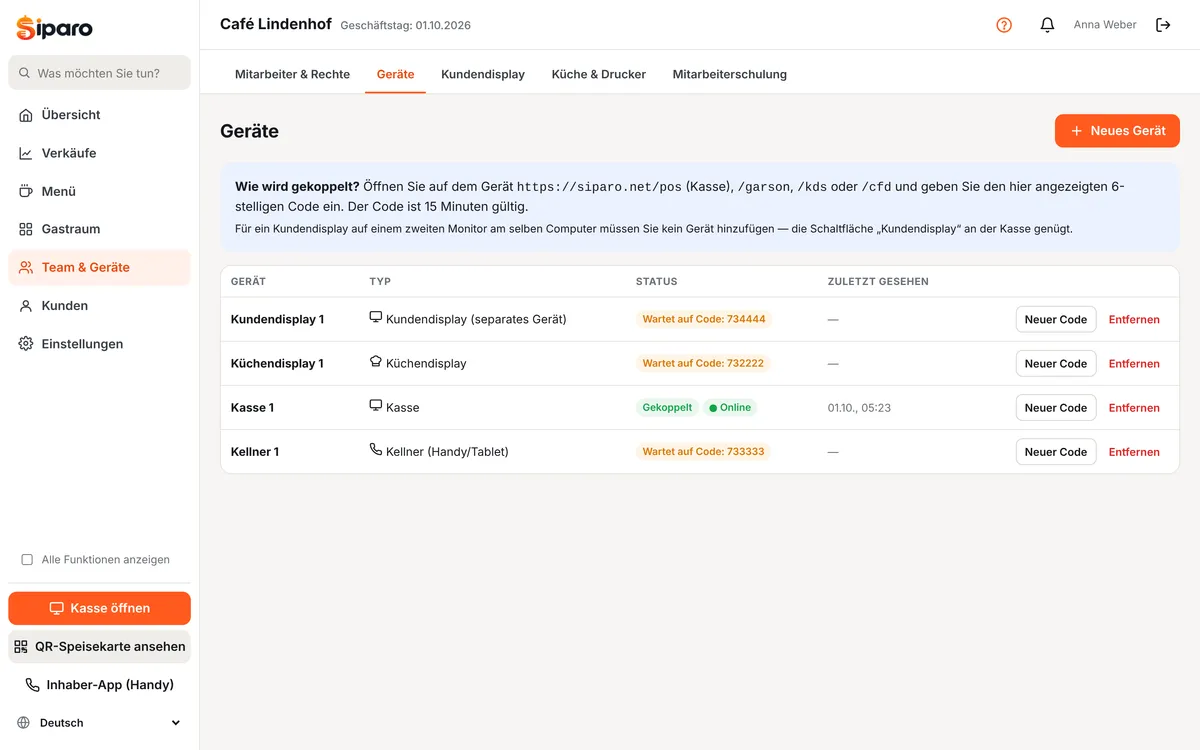The height and width of the screenshot is (750, 1200).
Task: Generate Neuer Code for Kellner 1
Action: click(x=1056, y=452)
